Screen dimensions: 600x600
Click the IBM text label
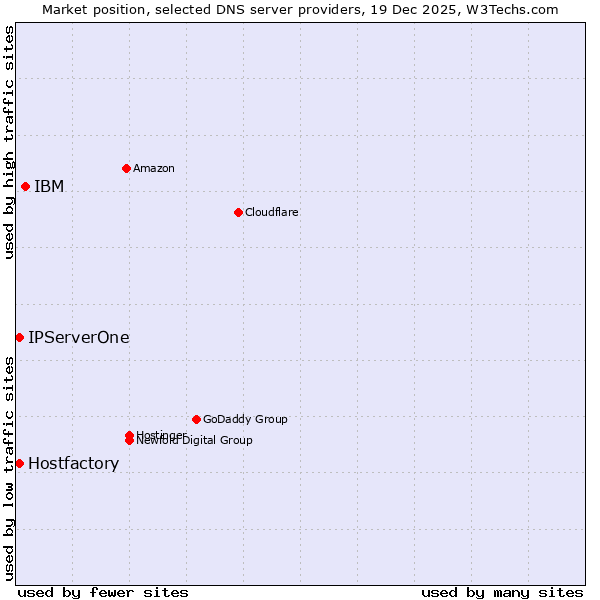pyautogui.click(x=49, y=186)
